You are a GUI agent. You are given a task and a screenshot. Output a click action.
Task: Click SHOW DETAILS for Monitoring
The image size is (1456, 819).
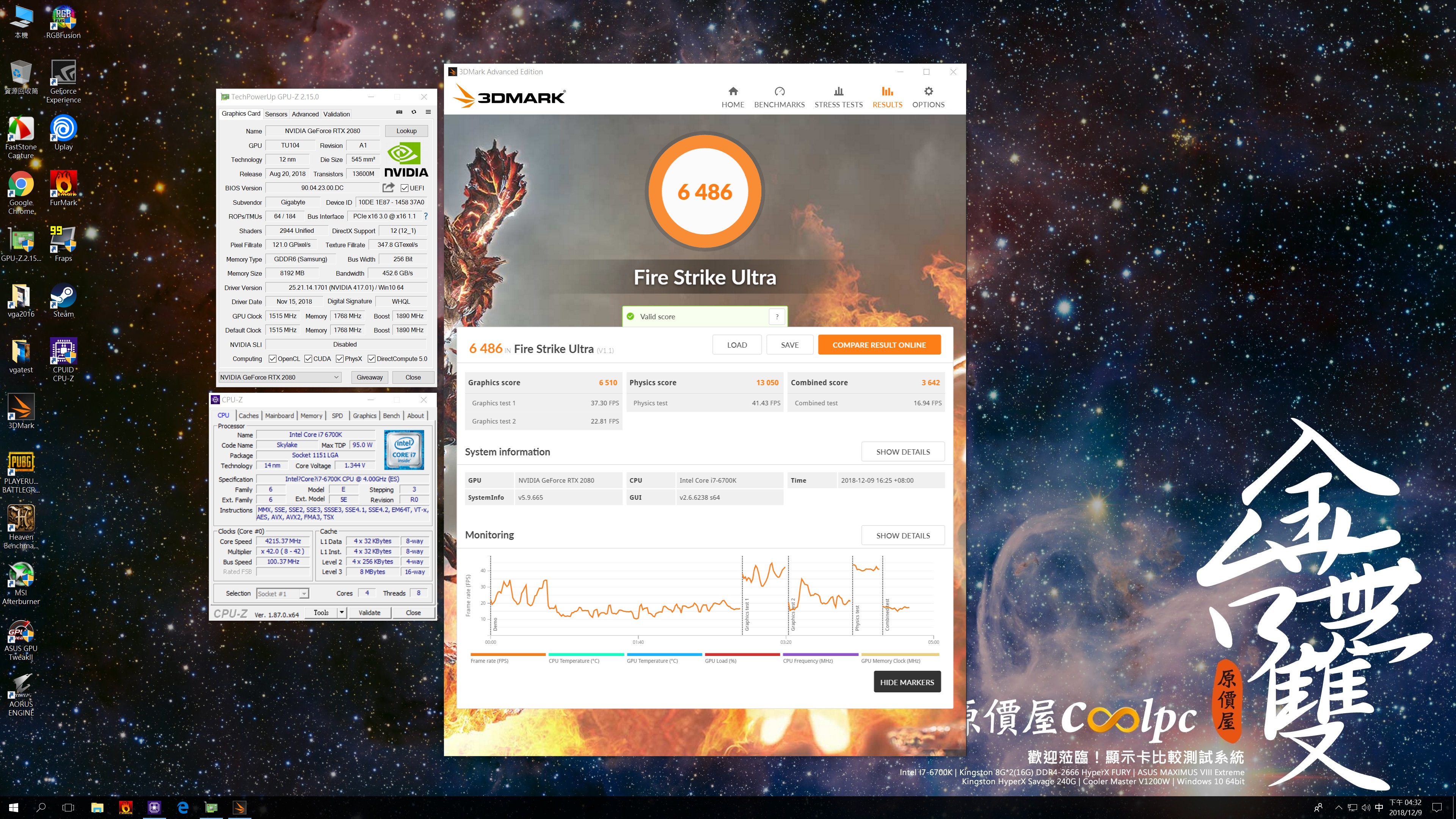[903, 535]
